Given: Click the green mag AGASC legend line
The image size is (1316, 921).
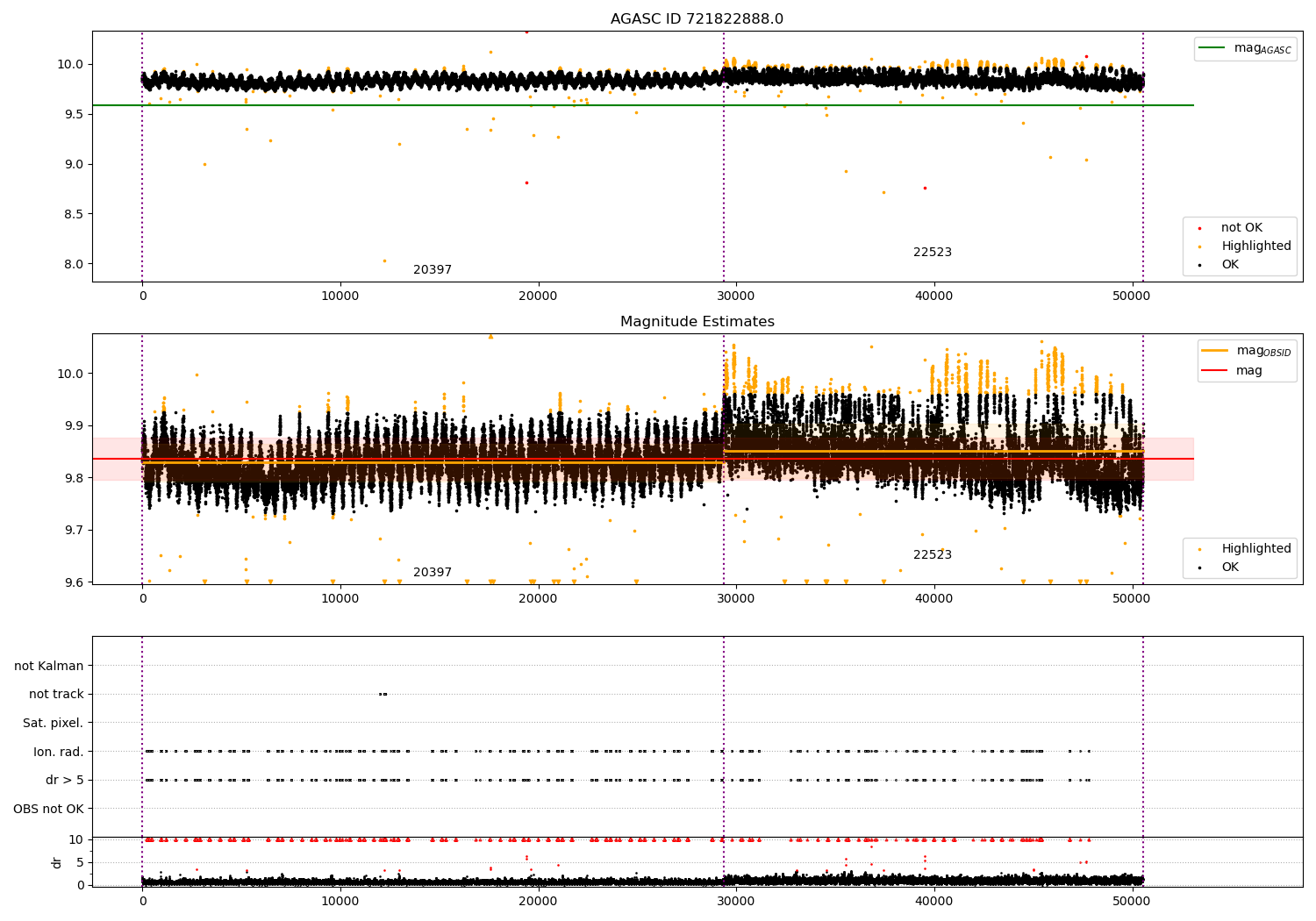Looking at the screenshot, I should click(1212, 48).
